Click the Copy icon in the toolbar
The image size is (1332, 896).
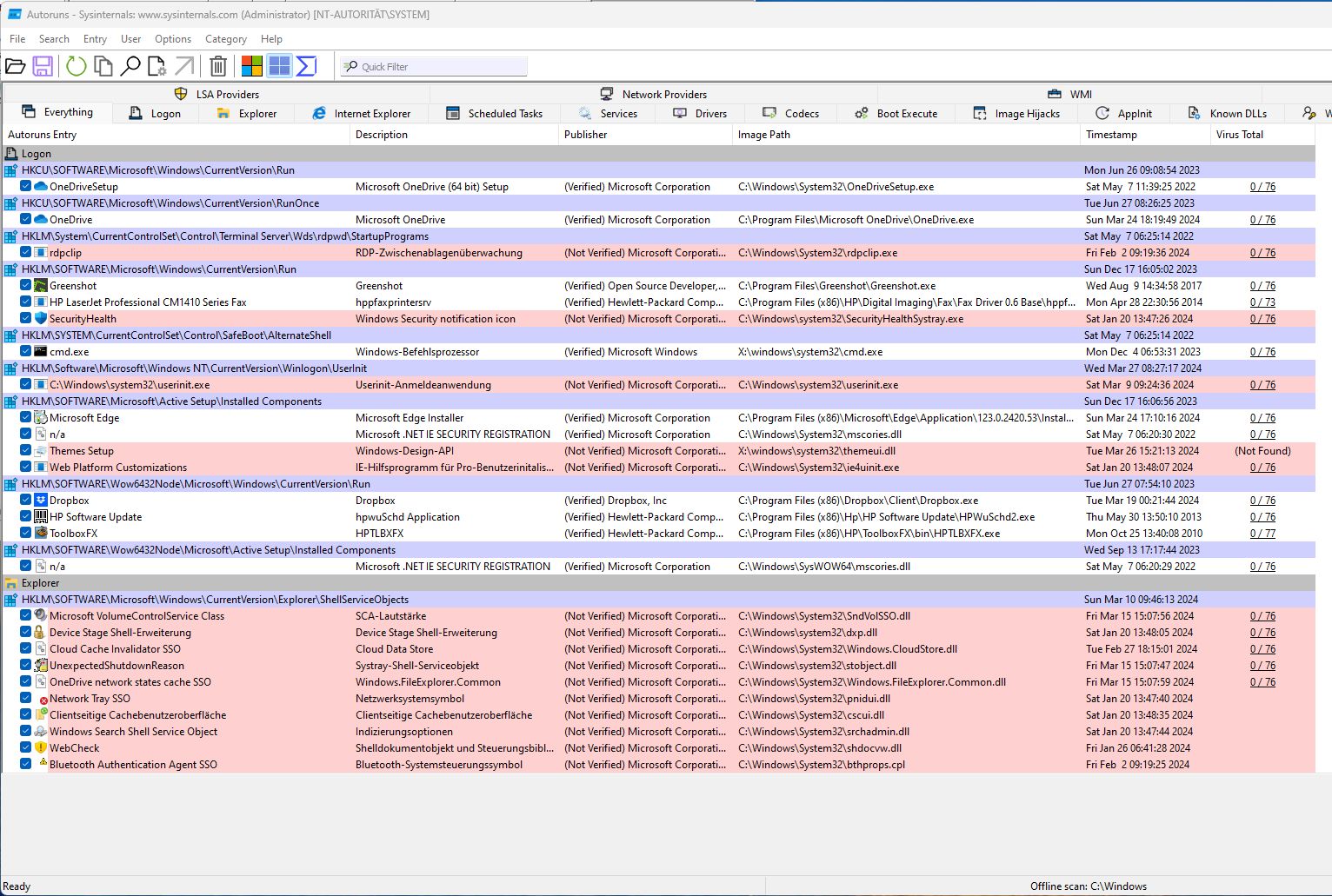(x=103, y=66)
